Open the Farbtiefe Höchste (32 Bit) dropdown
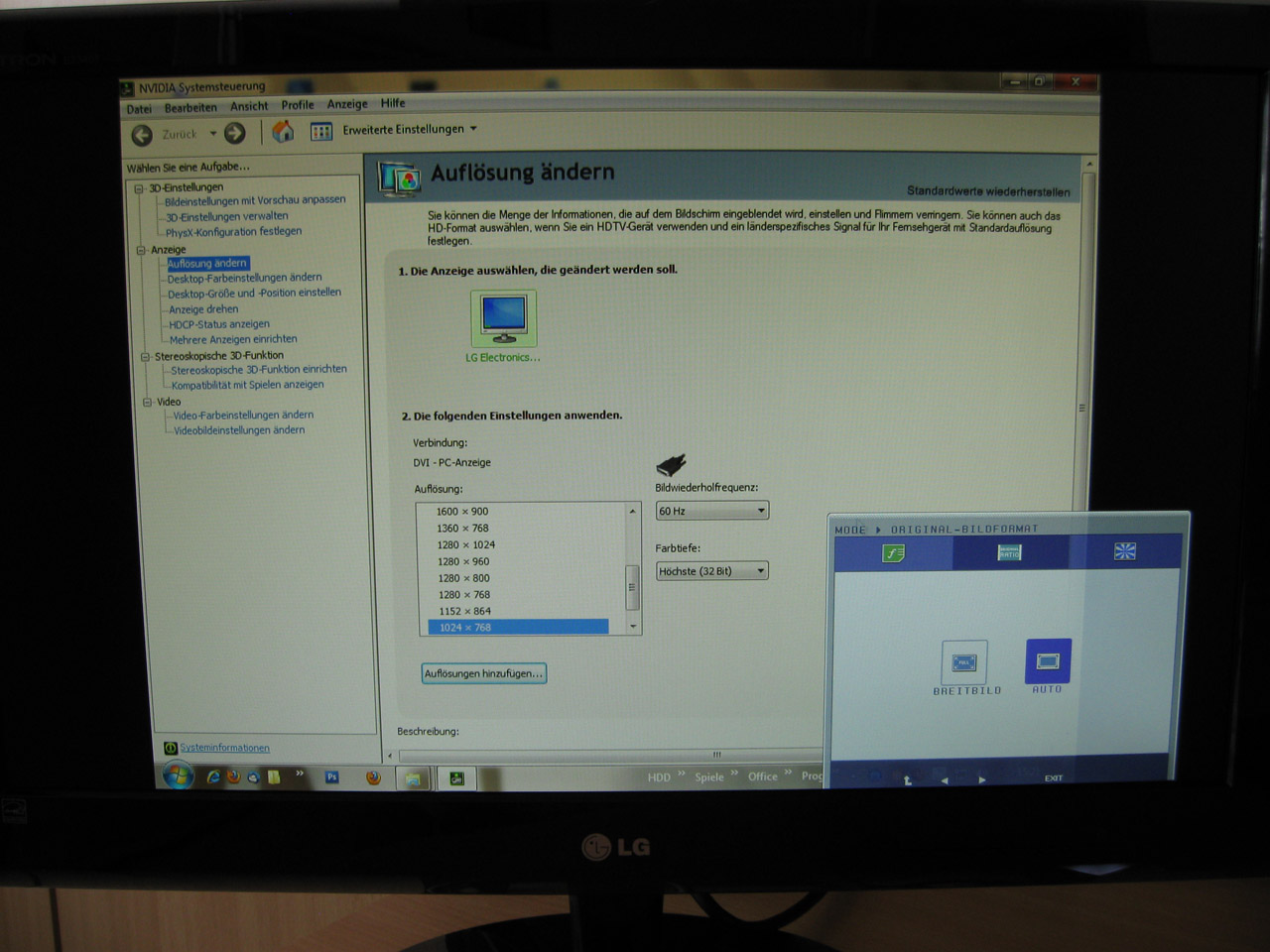 712,571
